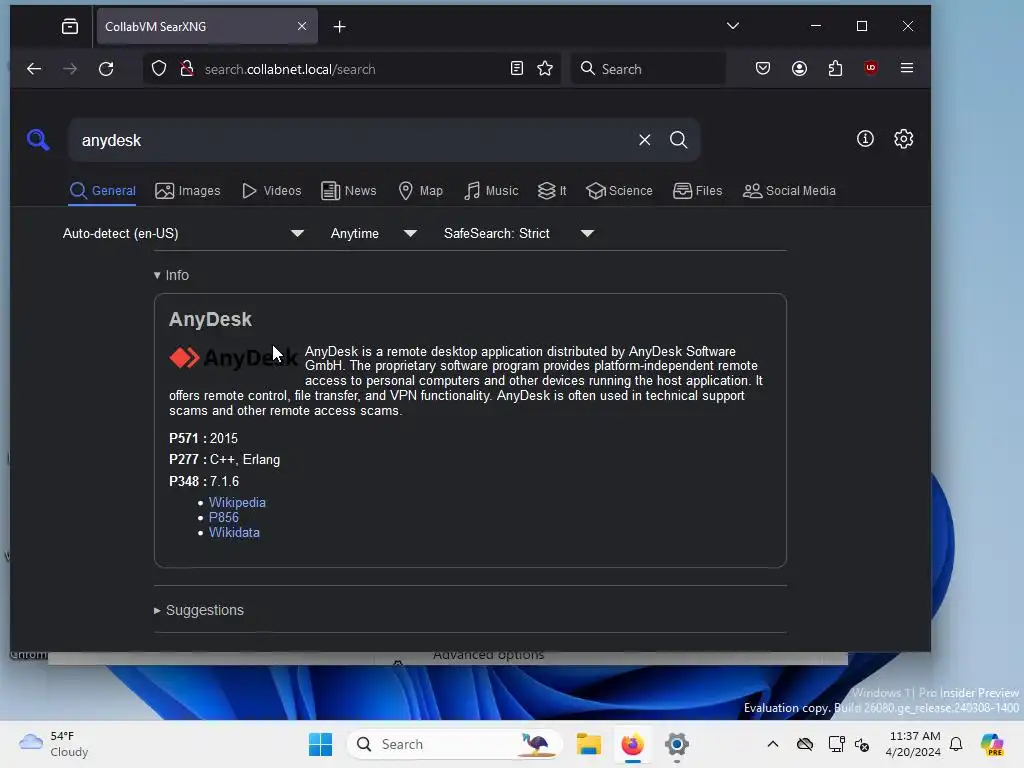Viewport: 1024px width, 768px height.
Task: Switch to Images search category
Action: pos(187,191)
